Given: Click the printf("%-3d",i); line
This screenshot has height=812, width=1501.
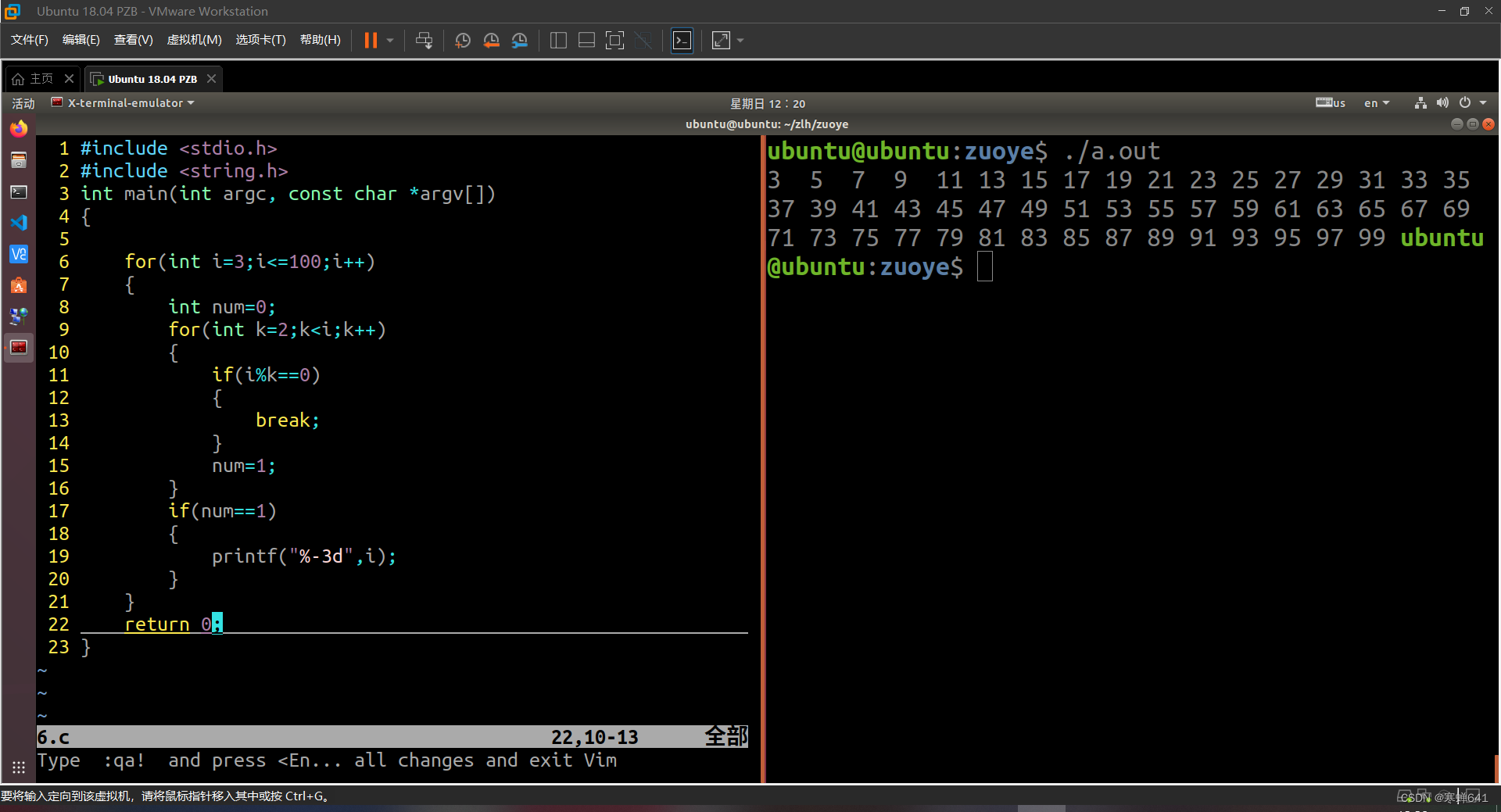Looking at the screenshot, I should tap(304, 556).
